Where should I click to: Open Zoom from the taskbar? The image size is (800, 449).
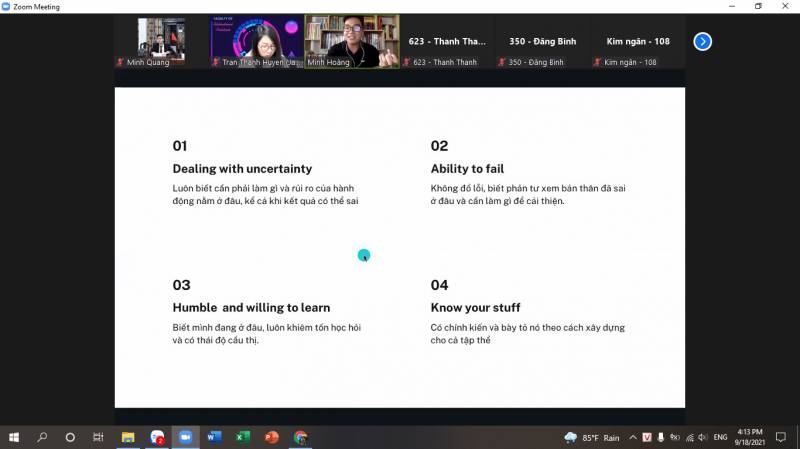coord(185,437)
